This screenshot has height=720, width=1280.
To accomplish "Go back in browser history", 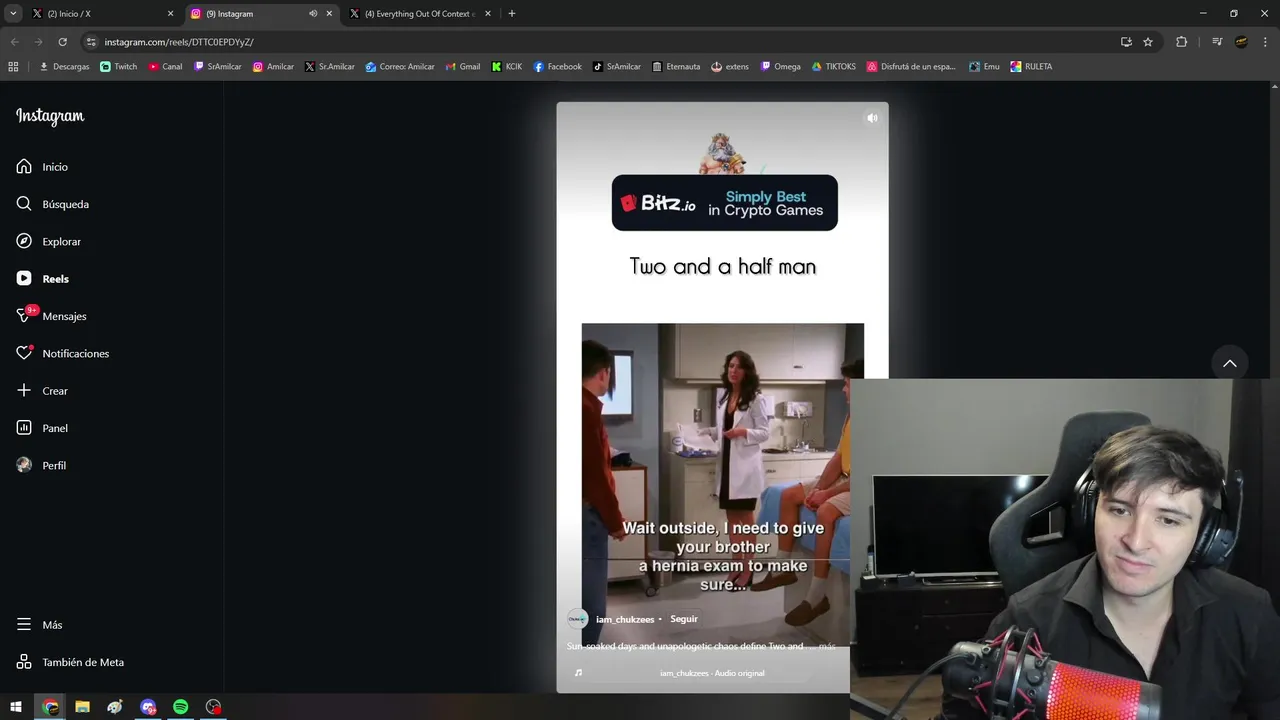I will (14, 42).
